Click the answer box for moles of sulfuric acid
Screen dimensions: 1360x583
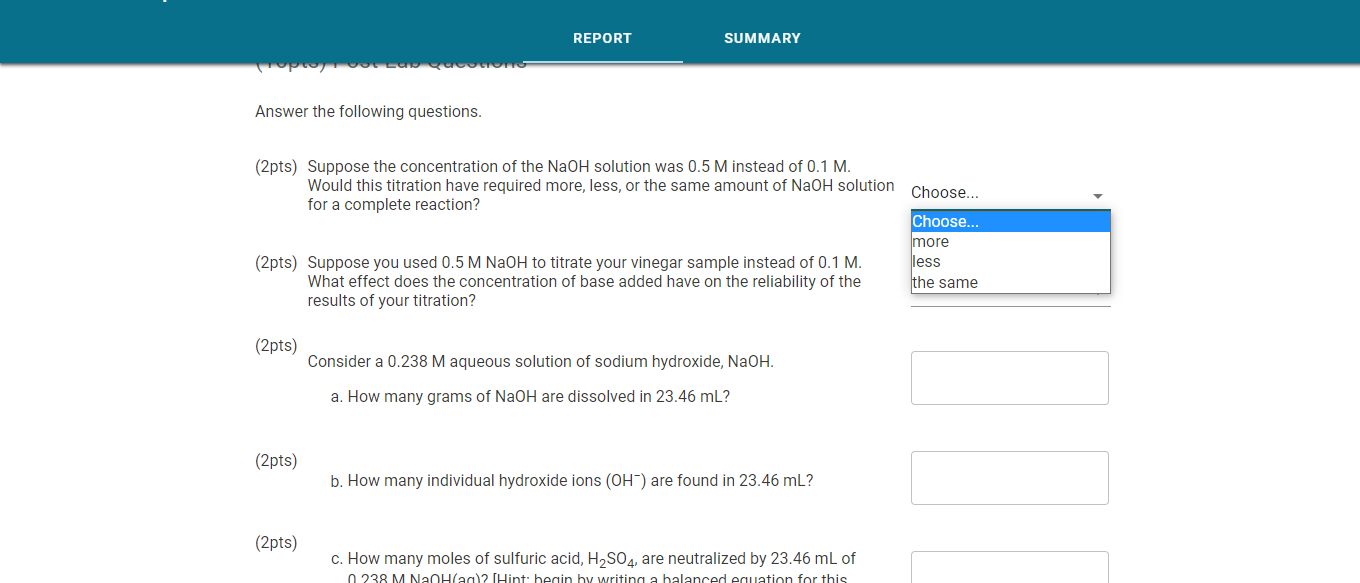(1009, 570)
